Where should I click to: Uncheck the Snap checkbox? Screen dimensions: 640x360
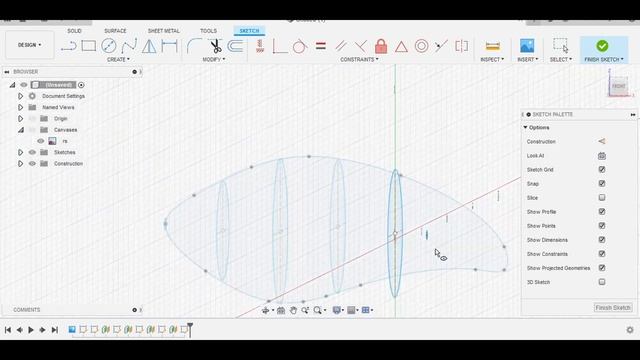click(x=602, y=183)
